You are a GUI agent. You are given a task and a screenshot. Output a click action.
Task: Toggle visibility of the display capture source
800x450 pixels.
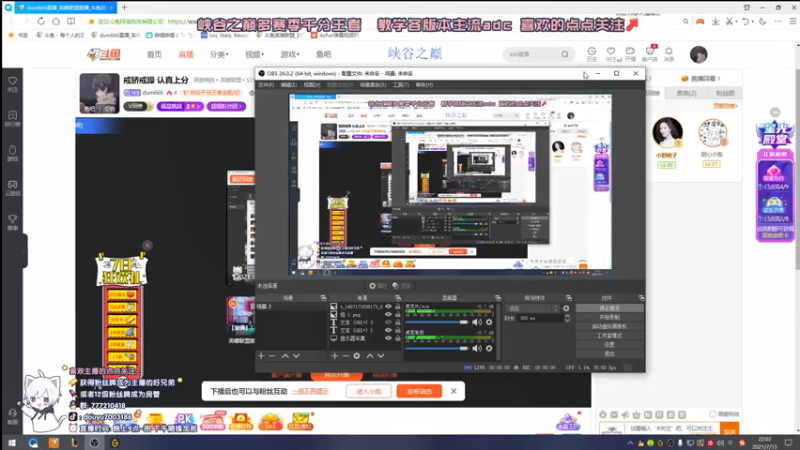388,338
